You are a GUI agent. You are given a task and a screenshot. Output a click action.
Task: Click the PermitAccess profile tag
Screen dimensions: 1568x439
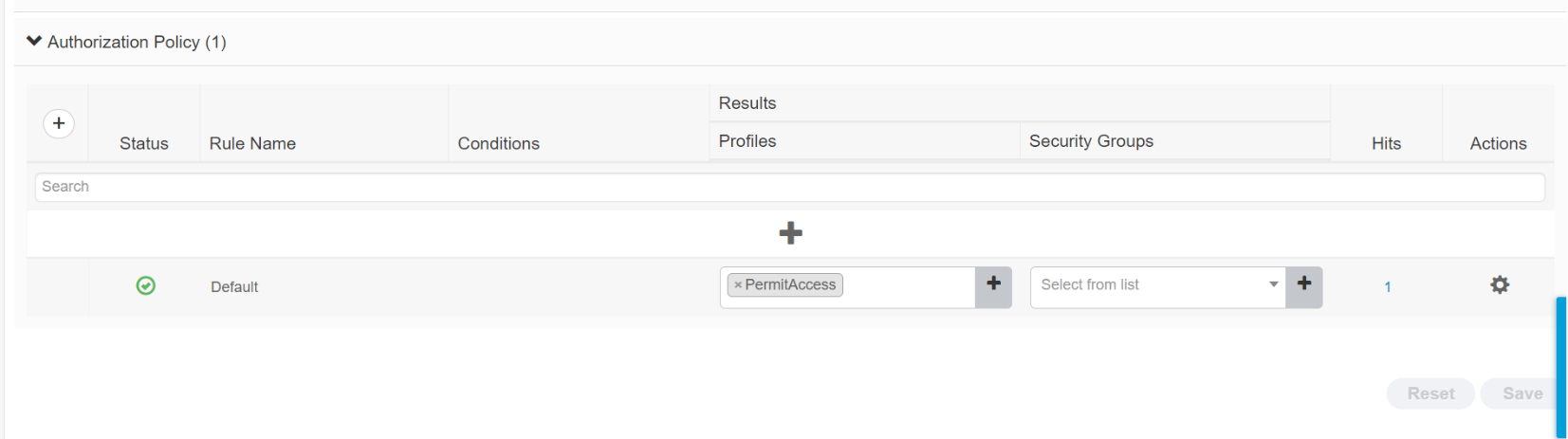point(790,285)
